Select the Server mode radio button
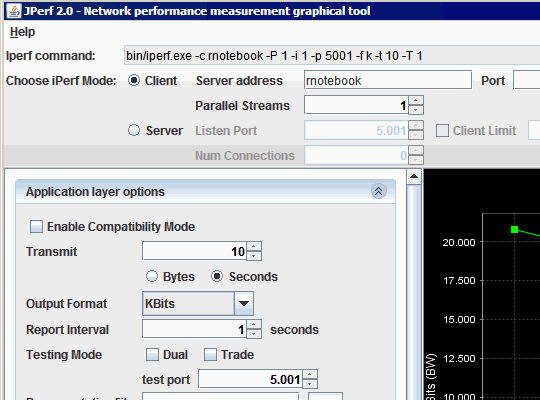 point(134,131)
